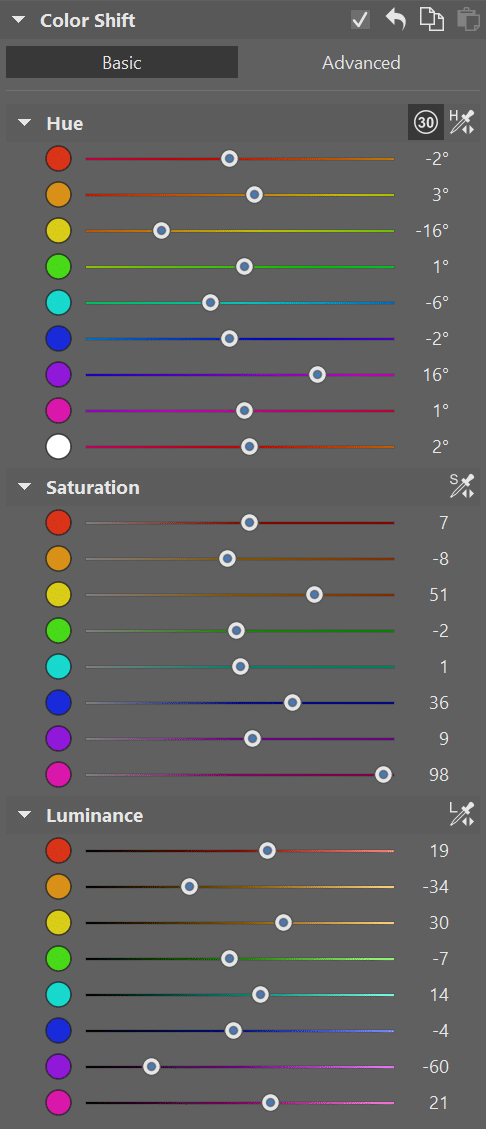486x1129 pixels.
Task: Click the white swatch in Hue section
Action: (x=58, y=446)
